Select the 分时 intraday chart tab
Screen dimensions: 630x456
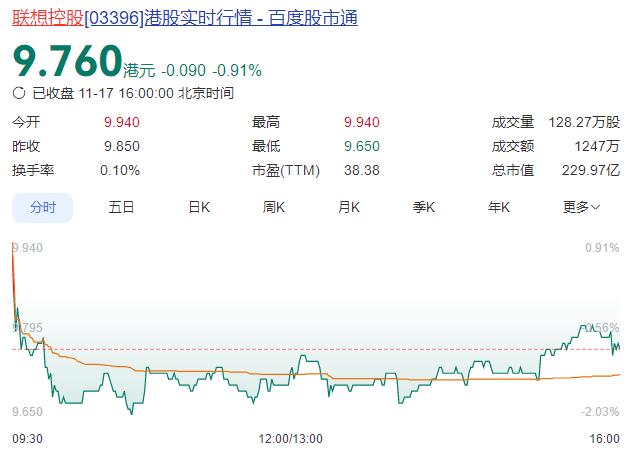(x=43, y=207)
